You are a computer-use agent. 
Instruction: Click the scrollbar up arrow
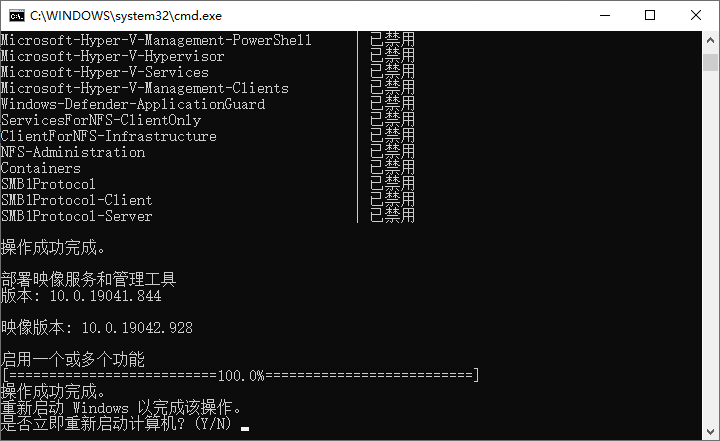click(x=710, y=40)
